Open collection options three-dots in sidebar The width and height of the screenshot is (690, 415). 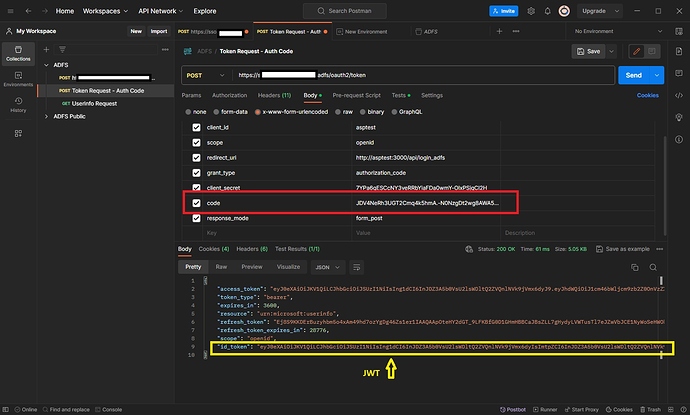165,49
